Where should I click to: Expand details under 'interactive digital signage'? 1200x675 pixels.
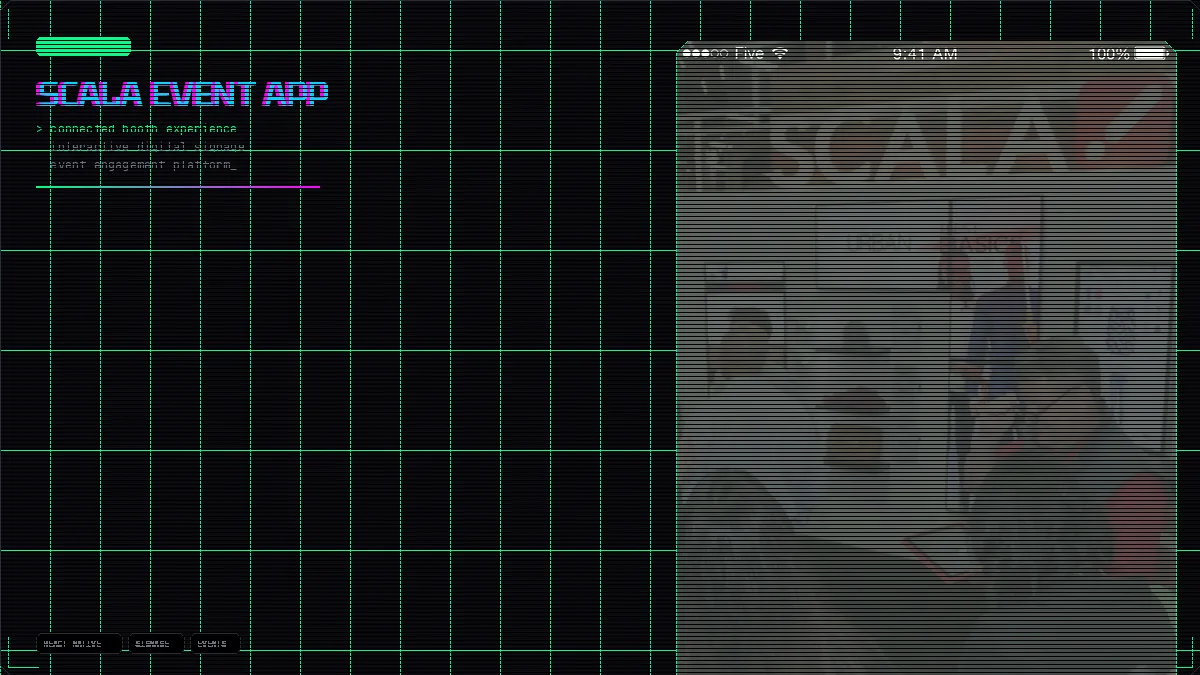click(148, 147)
